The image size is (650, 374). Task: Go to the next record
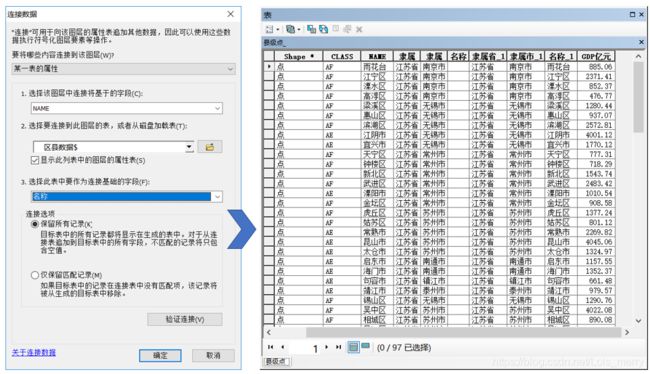tap(326, 347)
